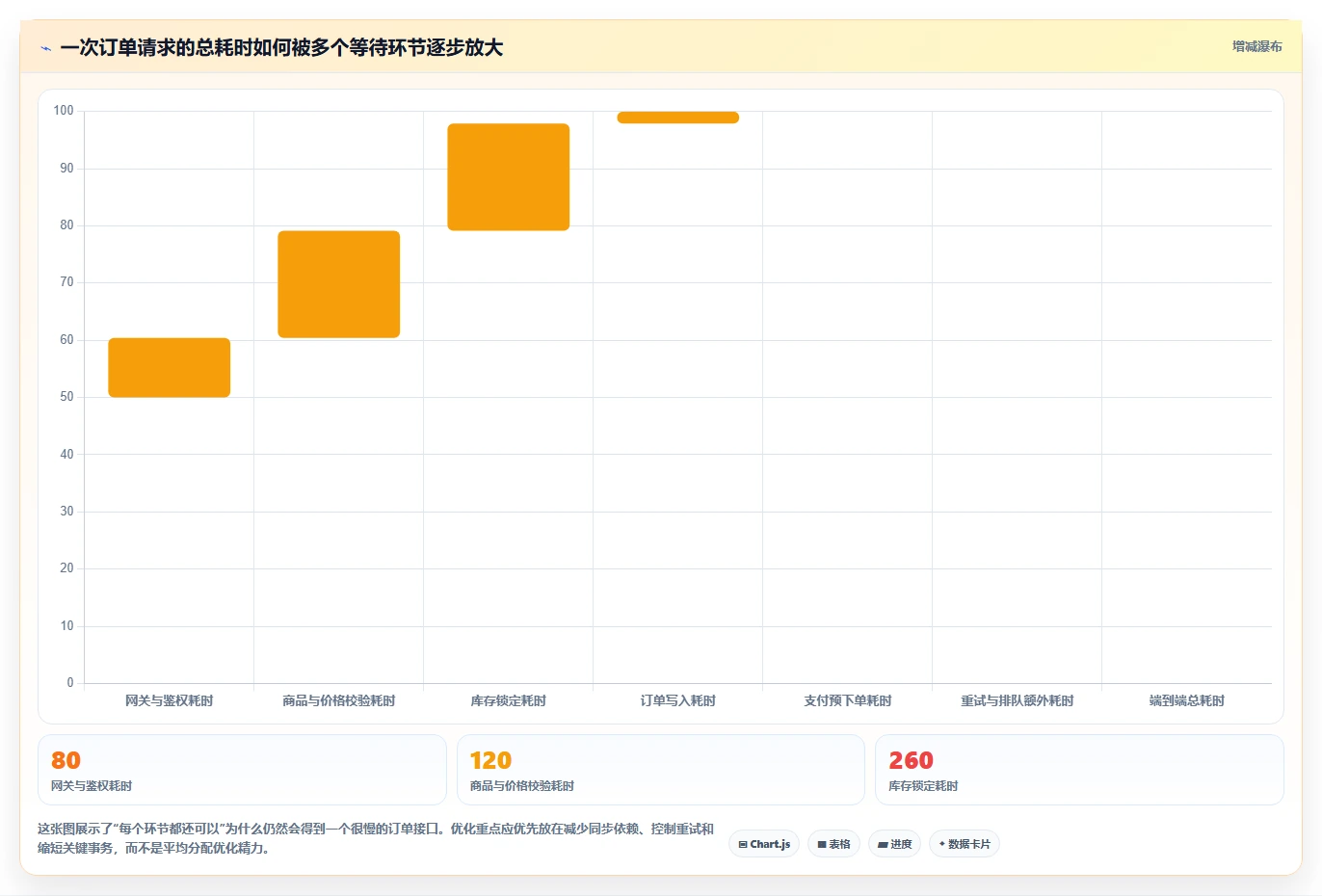Image resolution: width=1322 pixels, height=896 pixels.
Task: Click the 网关与鉴权耗时 waterfall bar
Action: [170, 367]
